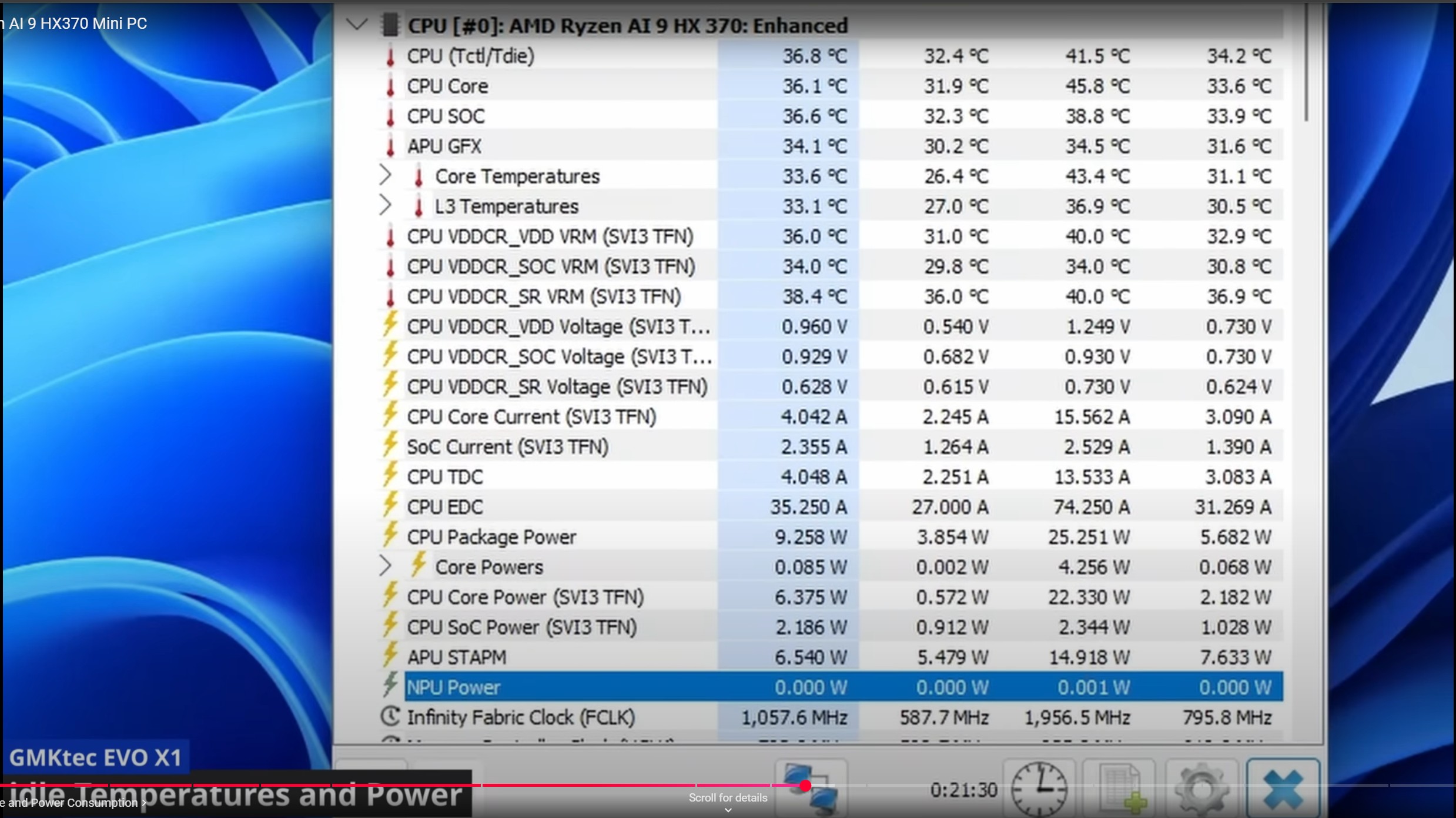Click thermometer icon beside L3 Temperatures
1456x818 pixels.
(x=419, y=206)
